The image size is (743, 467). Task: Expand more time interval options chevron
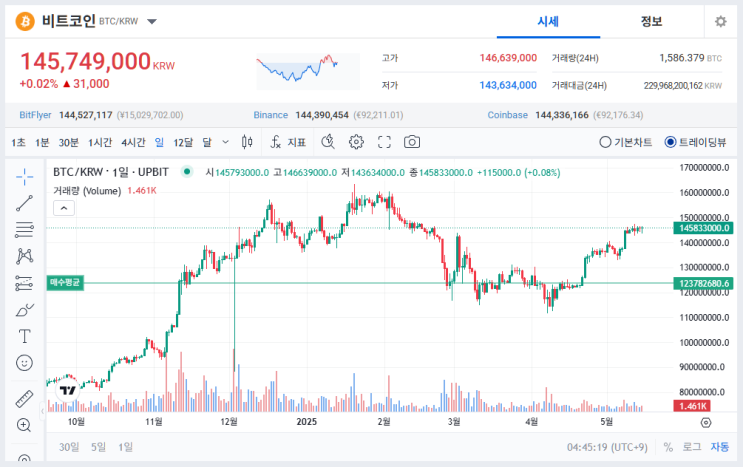[226, 142]
